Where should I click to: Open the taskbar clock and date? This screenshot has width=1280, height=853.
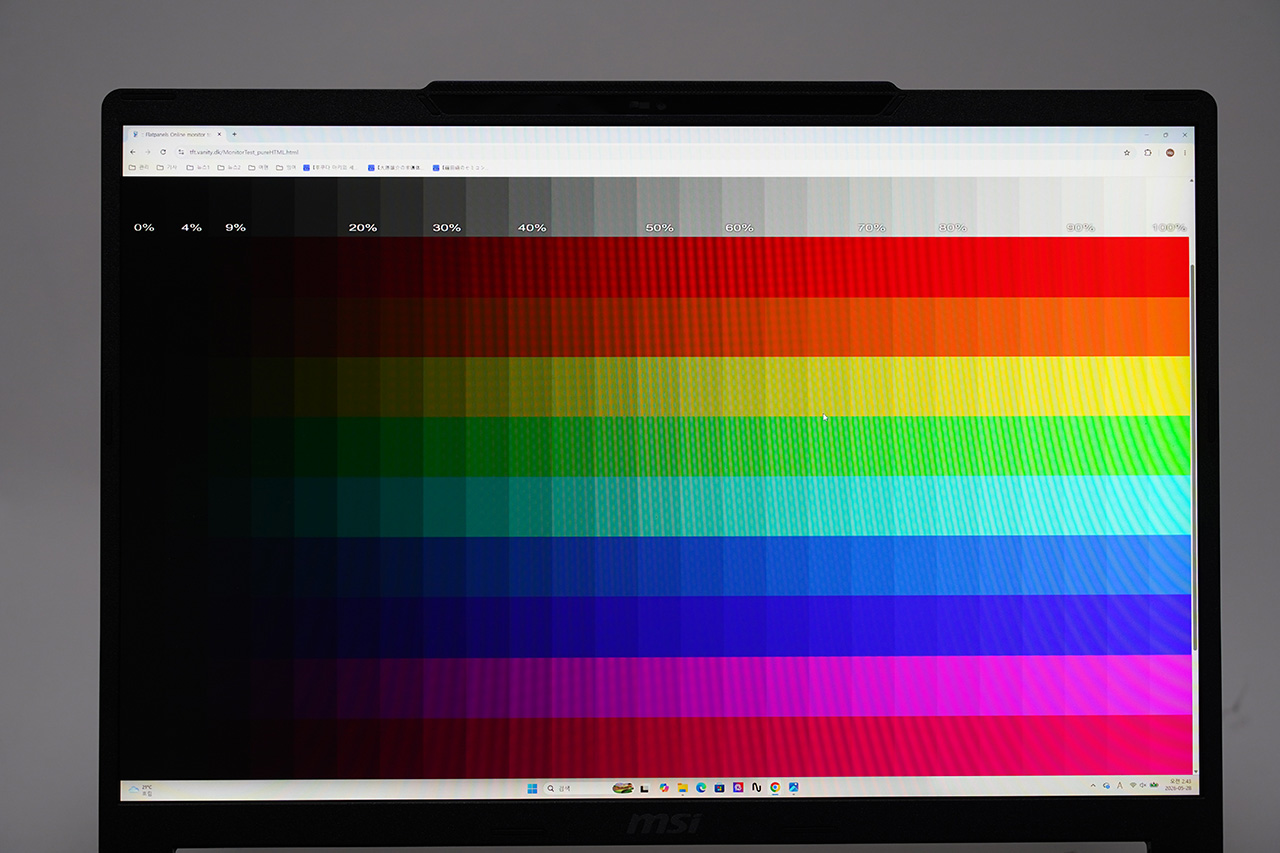(1180, 785)
